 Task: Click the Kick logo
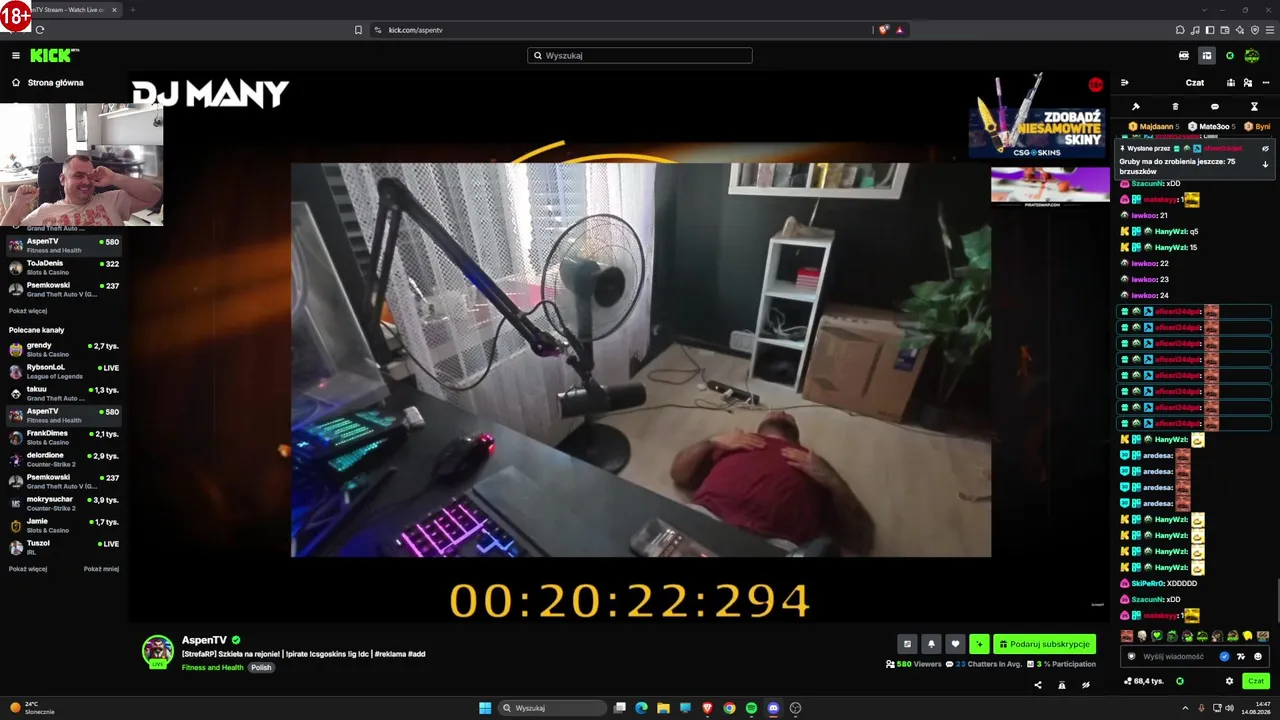[x=54, y=56]
